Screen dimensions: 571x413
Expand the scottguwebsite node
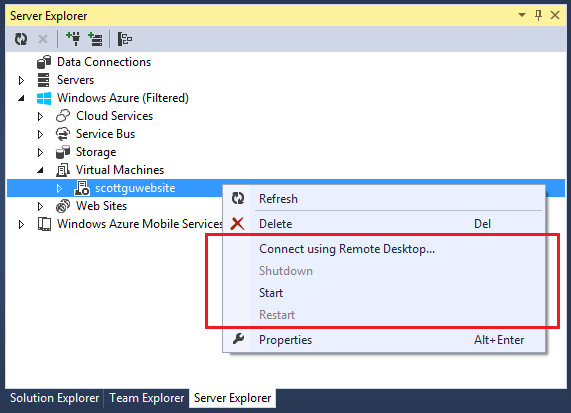pos(59,188)
